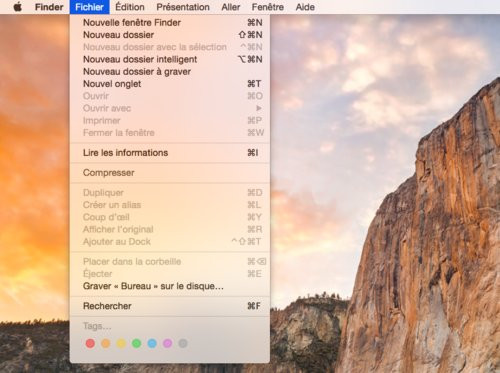Open the Édition menu
This screenshot has width=500, height=373.
[x=130, y=7]
